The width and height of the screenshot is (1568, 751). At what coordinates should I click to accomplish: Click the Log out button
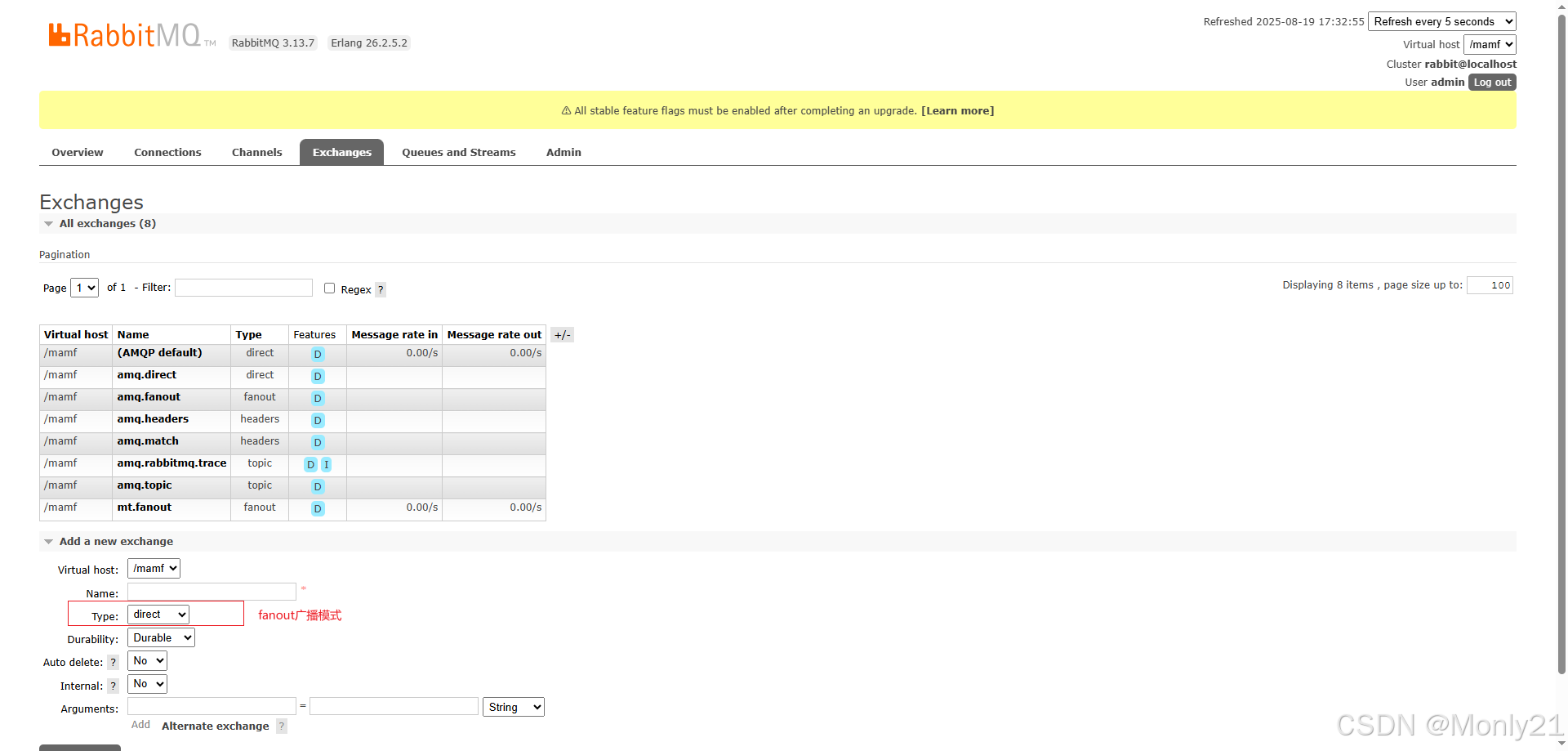pyautogui.click(x=1492, y=83)
